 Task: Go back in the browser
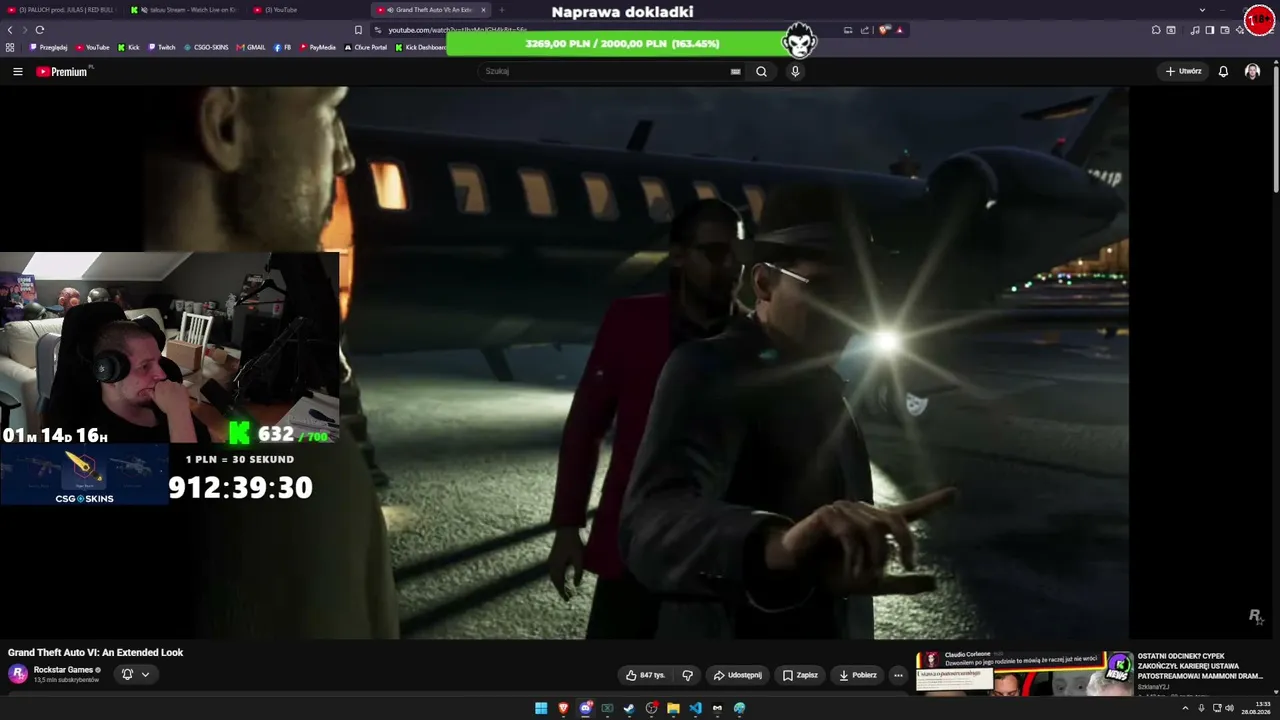point(10,30)
